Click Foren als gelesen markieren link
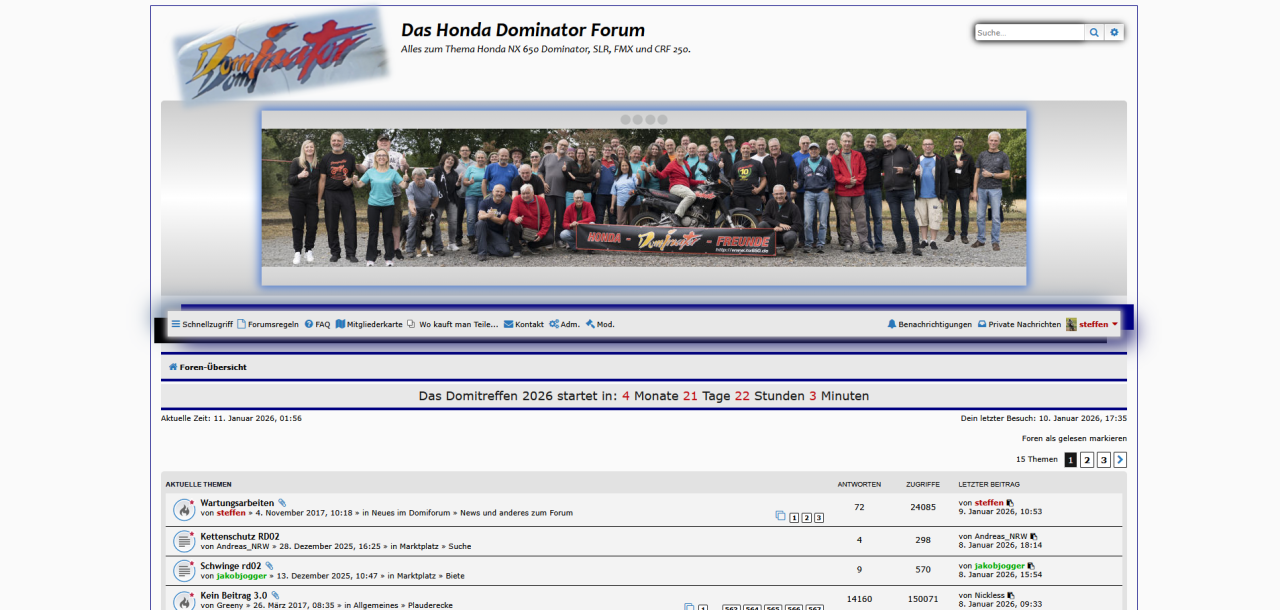1280x610 pixels. pyautogui.click(x=1073, y=439)
